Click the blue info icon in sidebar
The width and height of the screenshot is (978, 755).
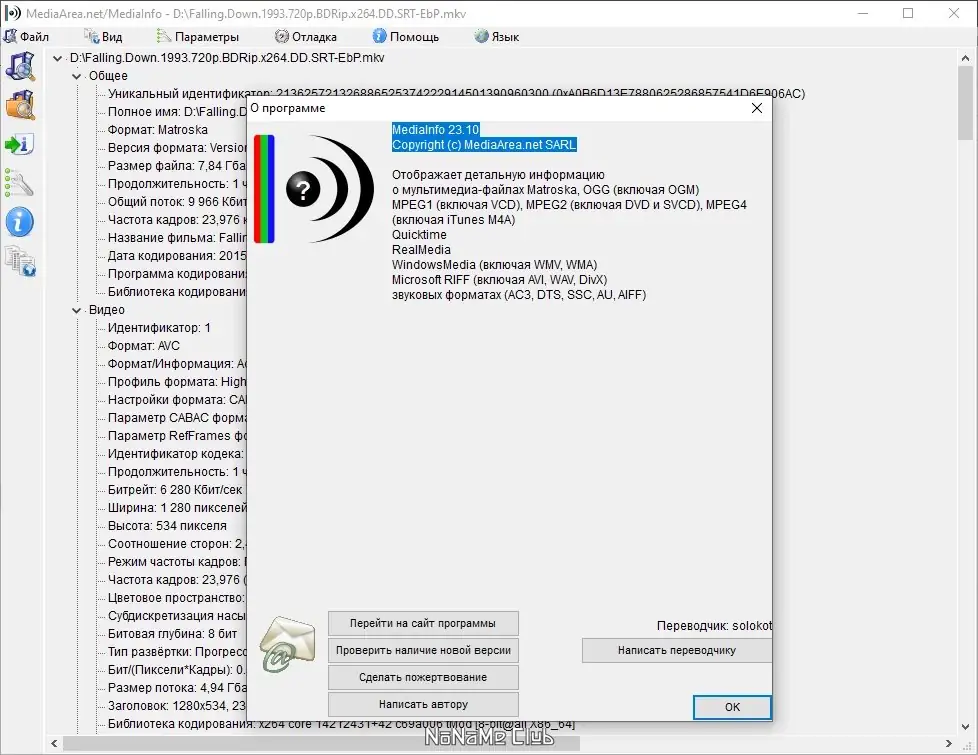(x=20, y=222)
